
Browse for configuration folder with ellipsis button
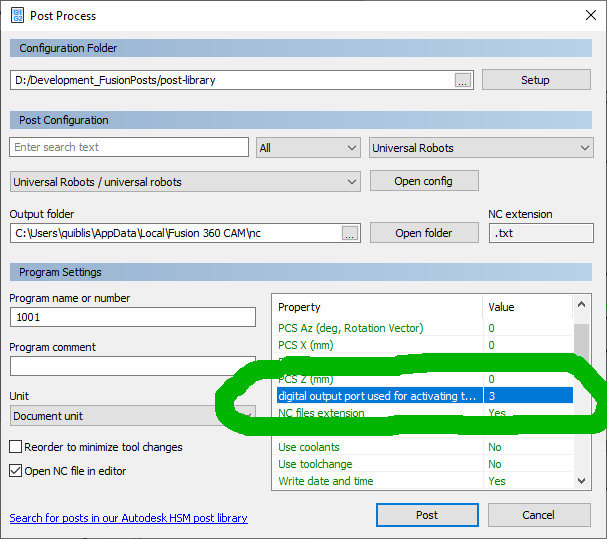(461, 81)
